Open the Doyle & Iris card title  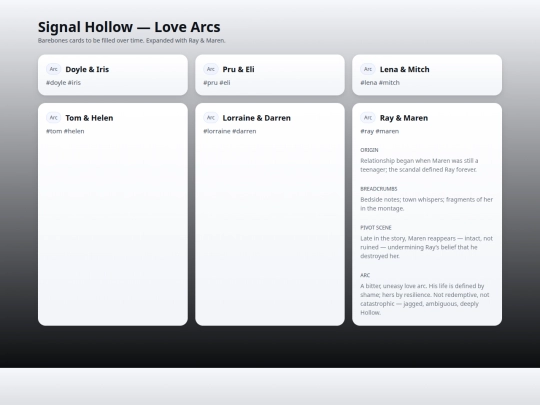[87, 69]
